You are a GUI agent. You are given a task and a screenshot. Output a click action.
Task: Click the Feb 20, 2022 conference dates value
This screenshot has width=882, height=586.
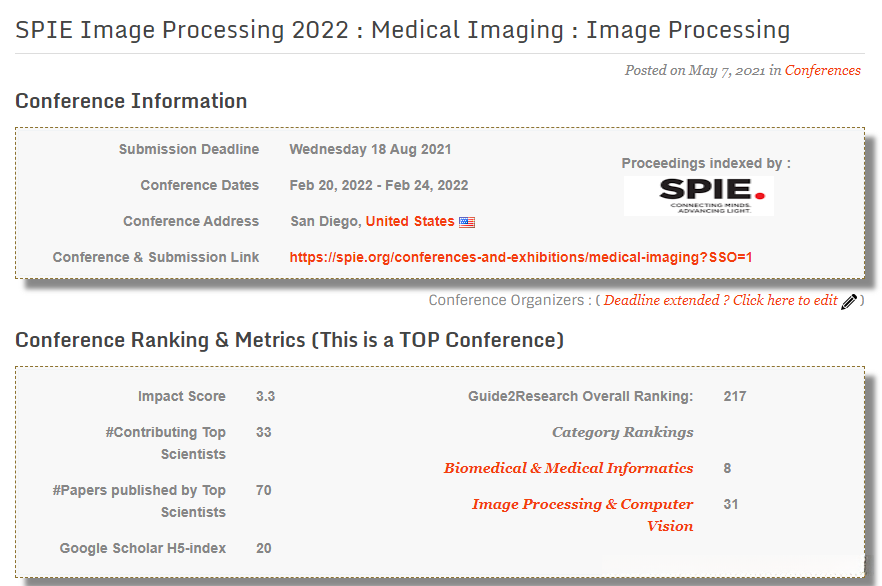pyautogui.click(x=378, y=185)
